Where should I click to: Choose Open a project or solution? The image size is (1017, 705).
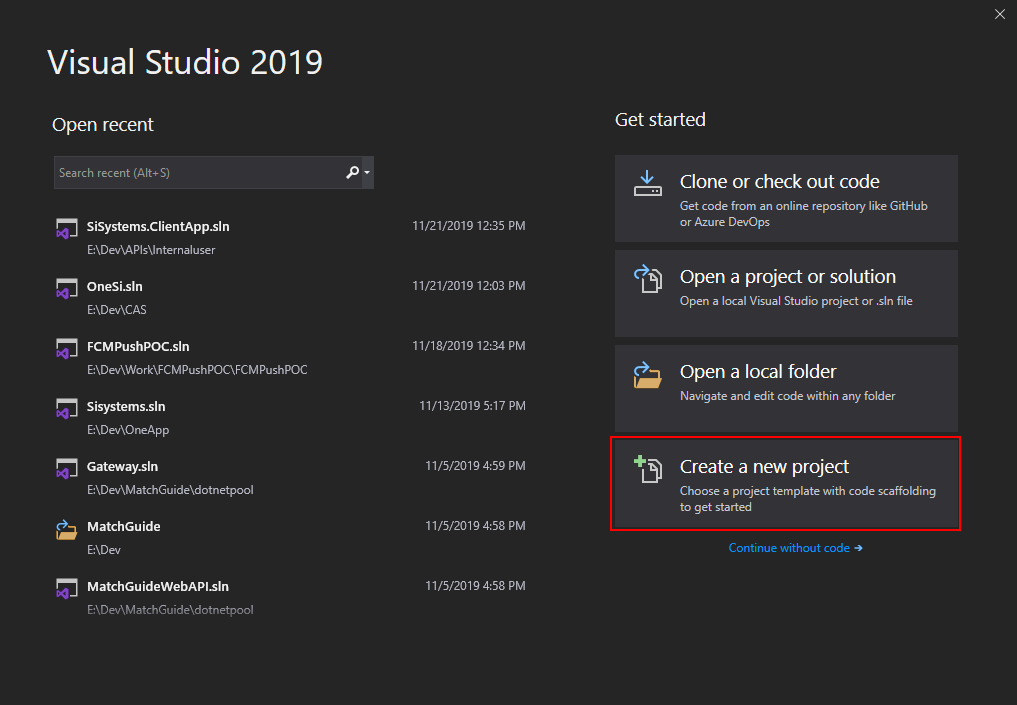[785, 293]
